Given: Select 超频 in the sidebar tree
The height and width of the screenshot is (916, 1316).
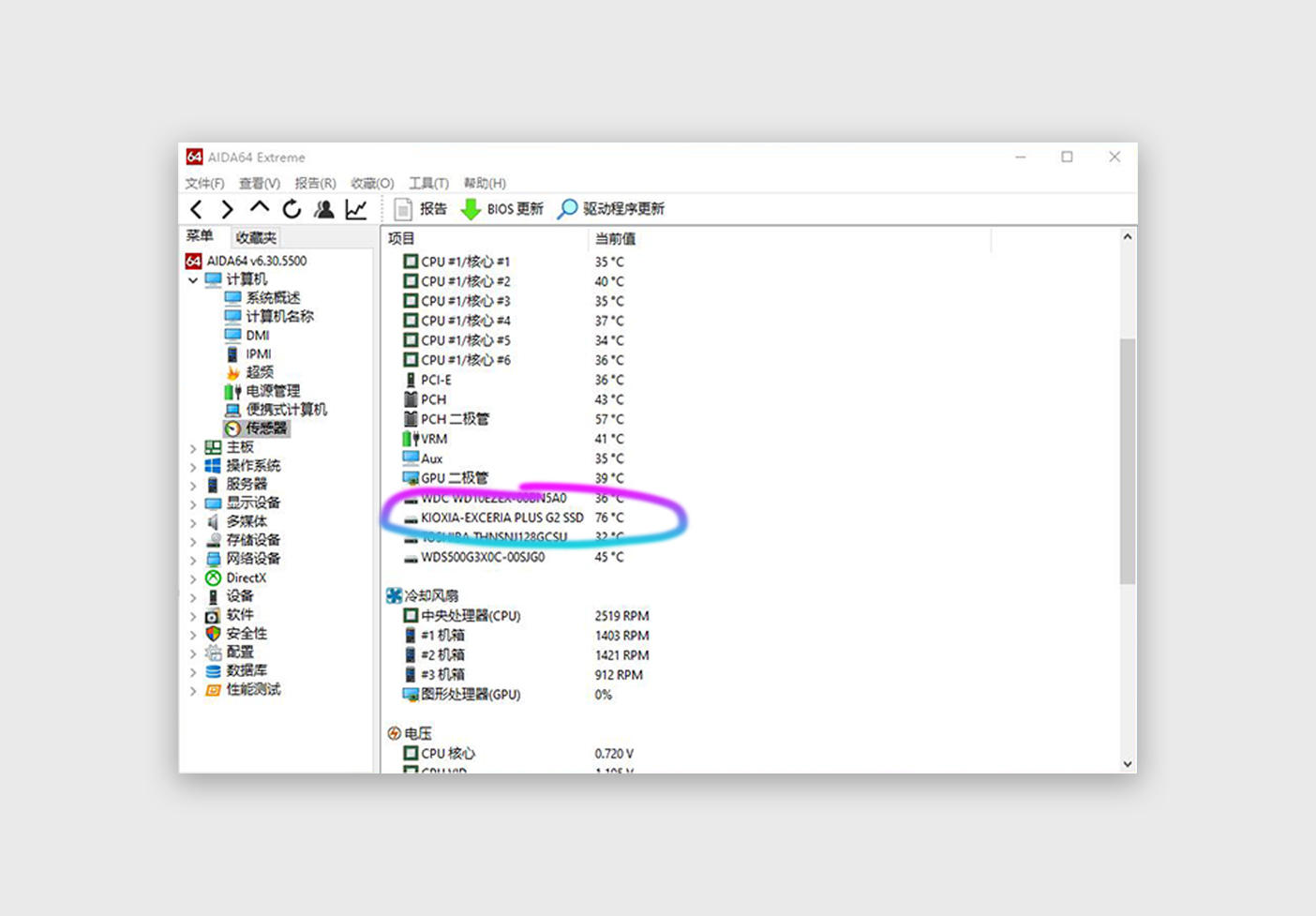Looking at the screenshot, I should pos(260,372).
